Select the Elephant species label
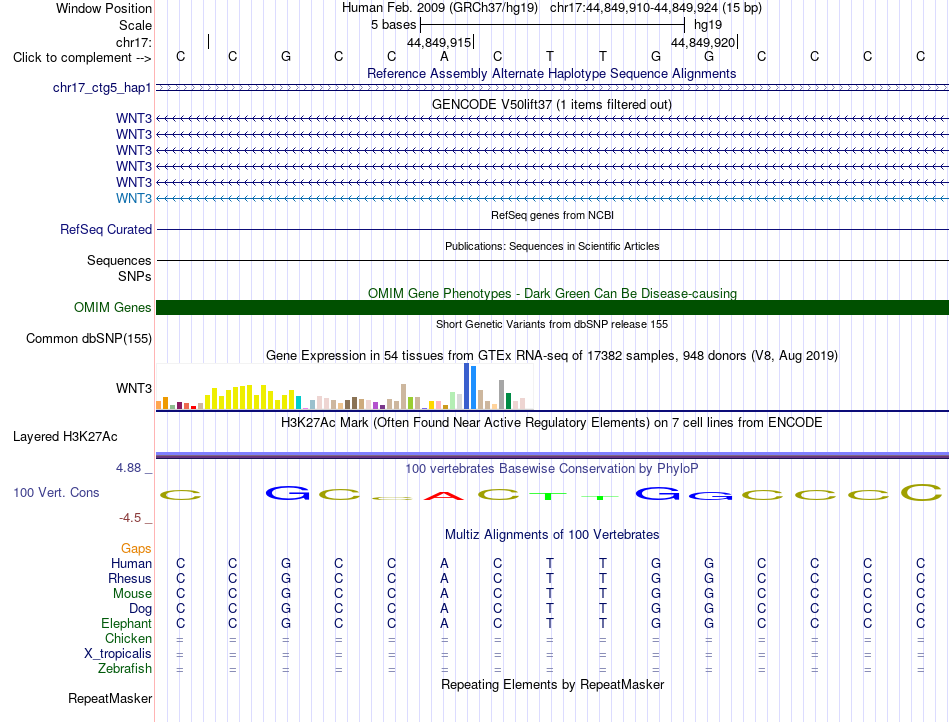The width and height of the screenshot is (950, 722). tap(126, 623)
